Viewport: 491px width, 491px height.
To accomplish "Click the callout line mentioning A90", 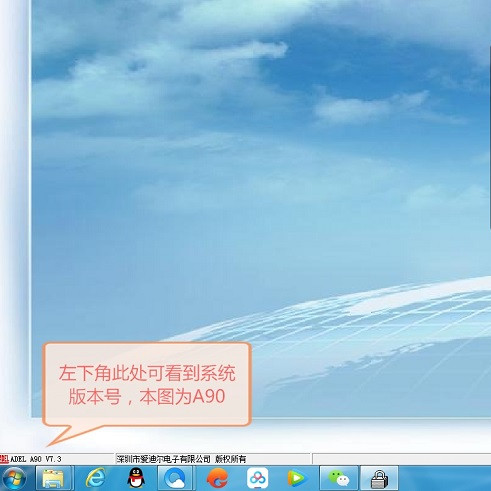I will pos(147,396).
